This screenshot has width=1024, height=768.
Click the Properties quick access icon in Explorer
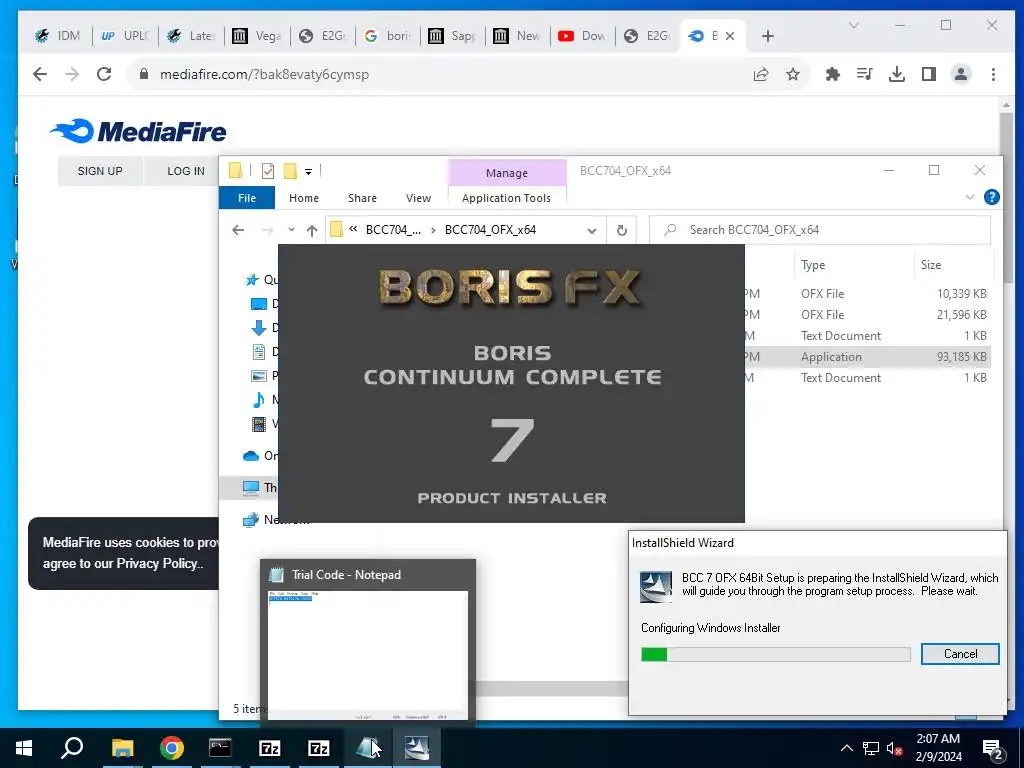pyautogui.click(x=268, y=171)
